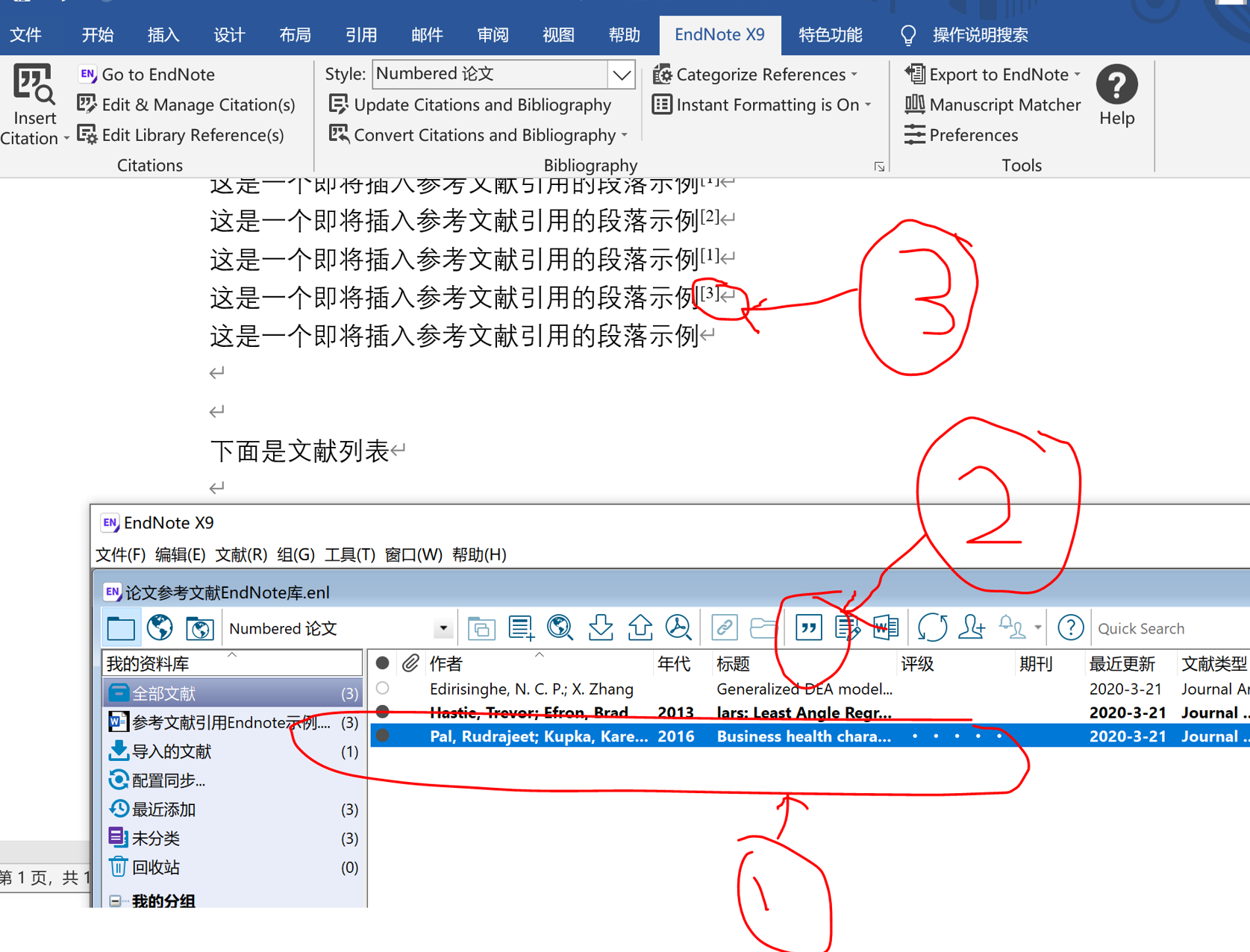
Task: Open EndNote 文件(F) menu
Action: coord(120,554)
